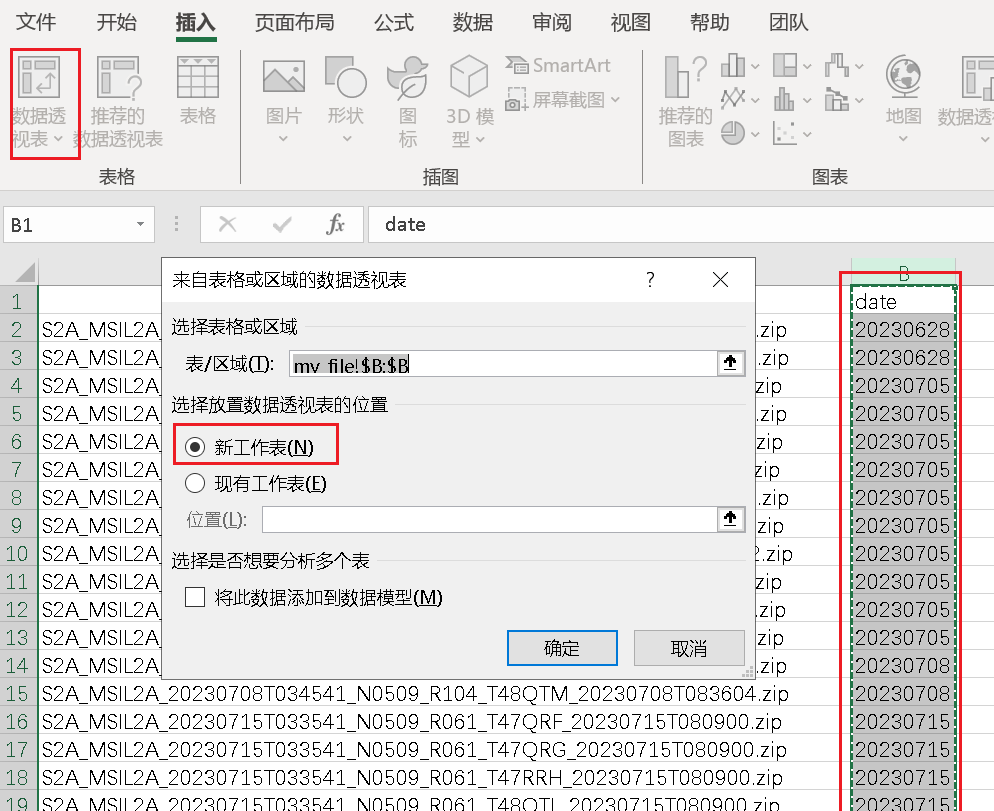Switch to the 审阅 tab

[x=552, y=22]
